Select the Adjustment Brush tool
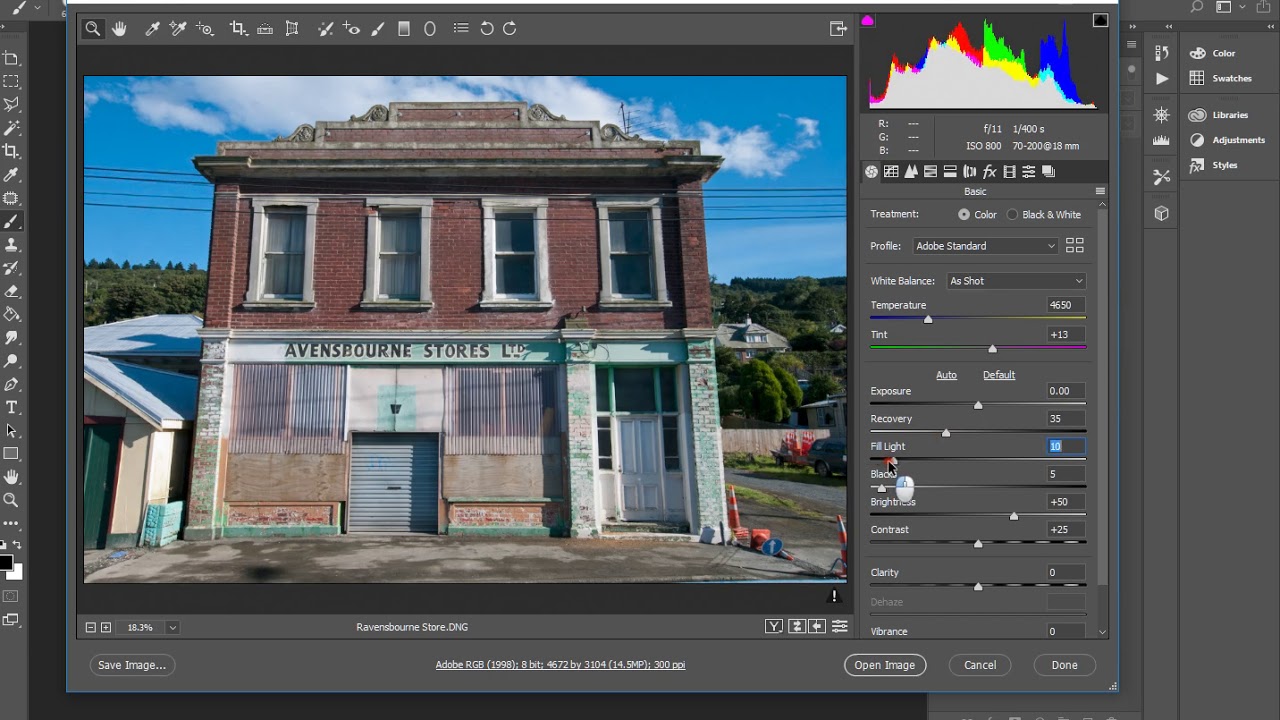 tap(378, 29)
